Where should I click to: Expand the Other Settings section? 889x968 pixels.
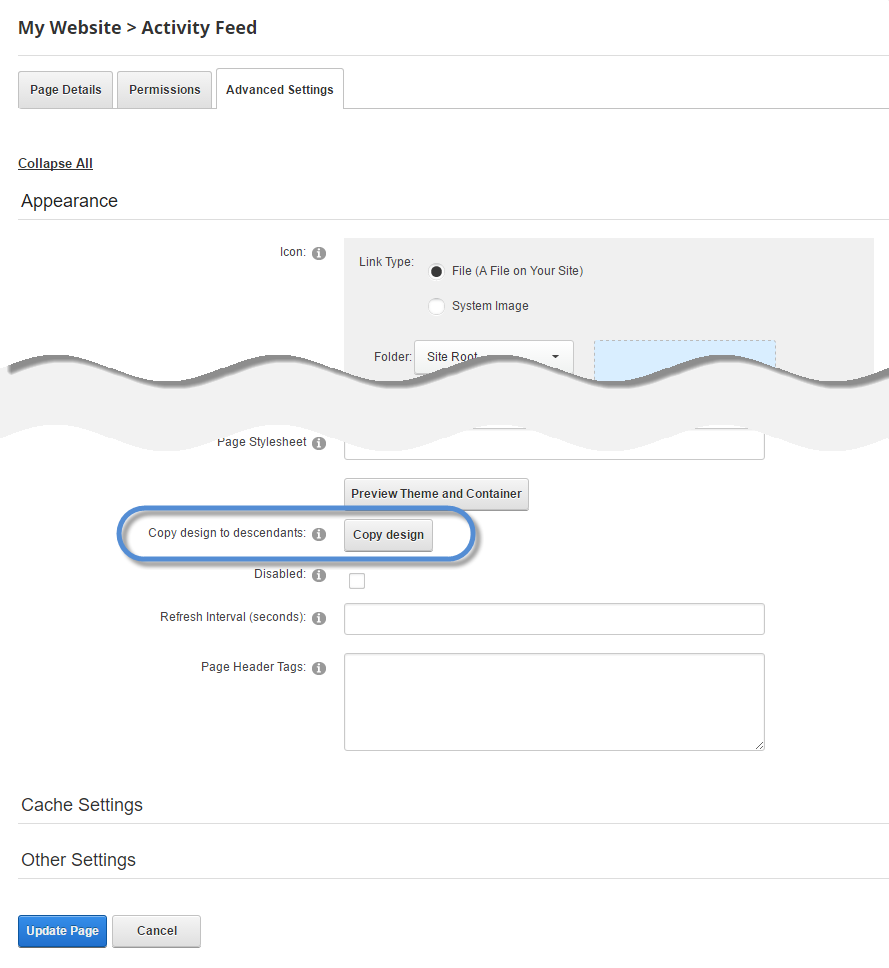click(x=78, y=860)
